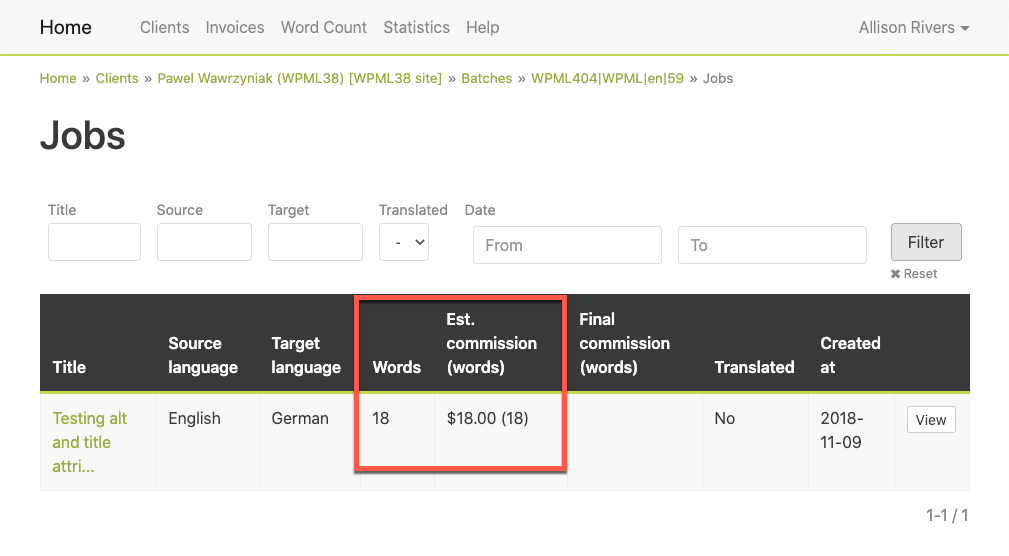Open the Allison Rivers user dropdown
This screenshot has height=556, width=1009.
[914, 28]
